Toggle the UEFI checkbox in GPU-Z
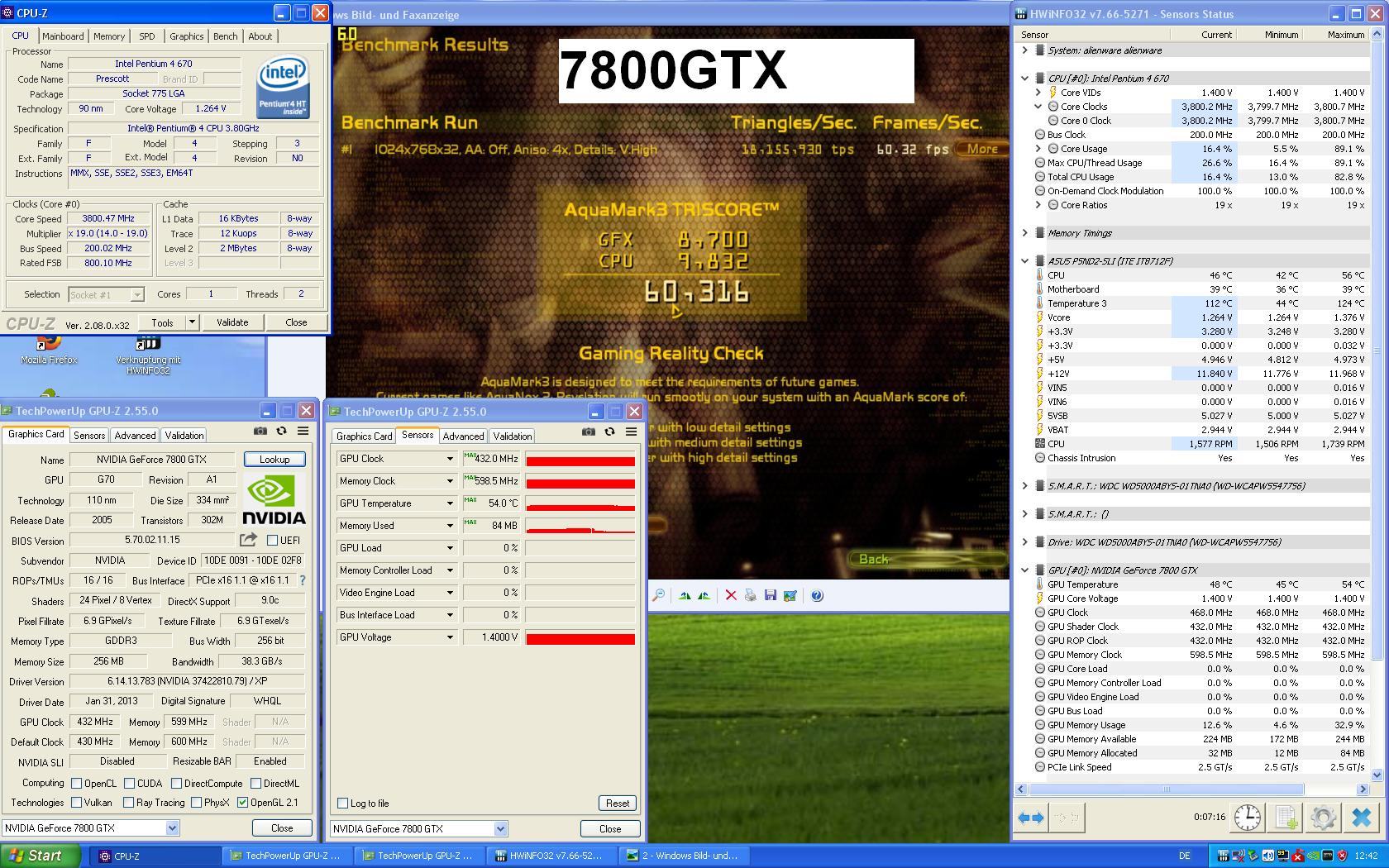Screen dimensions: 1389x868 [x=272, y=541]
